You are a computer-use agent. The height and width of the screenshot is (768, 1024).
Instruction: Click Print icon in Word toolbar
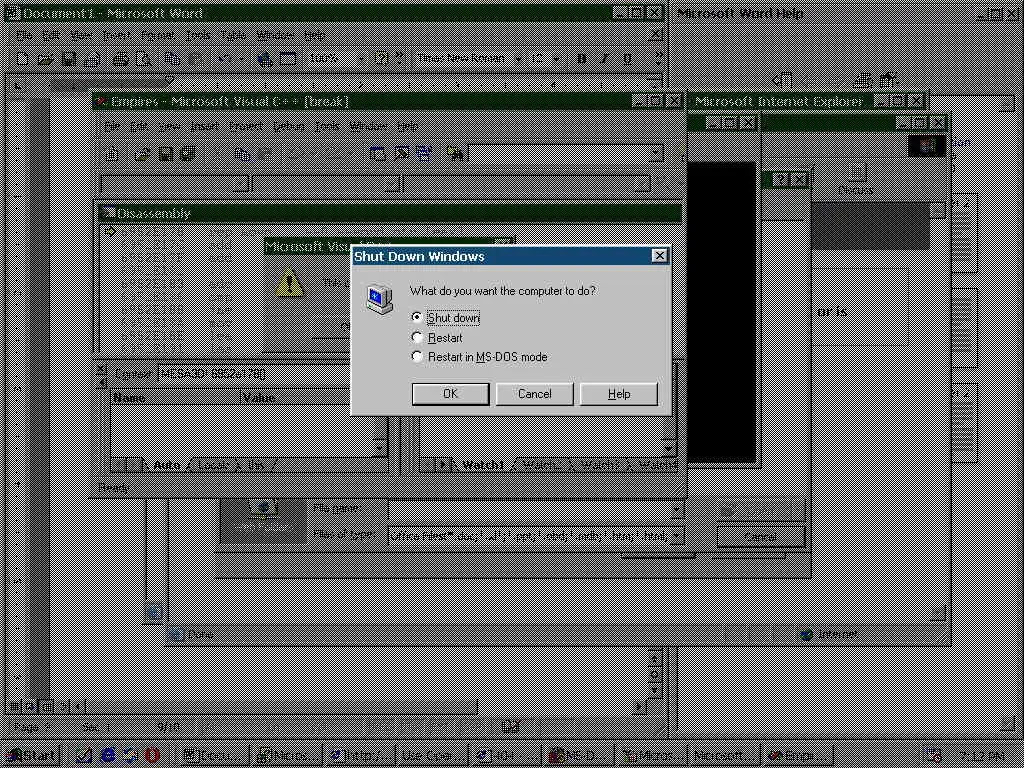pyautogui.click(x=120, y=59)
